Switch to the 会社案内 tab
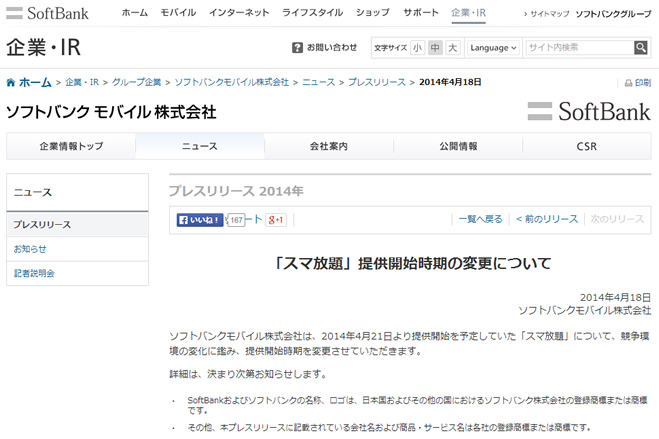 (329, 146)
